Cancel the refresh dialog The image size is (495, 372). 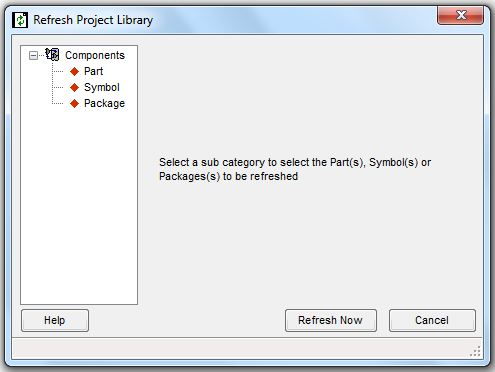432,320
